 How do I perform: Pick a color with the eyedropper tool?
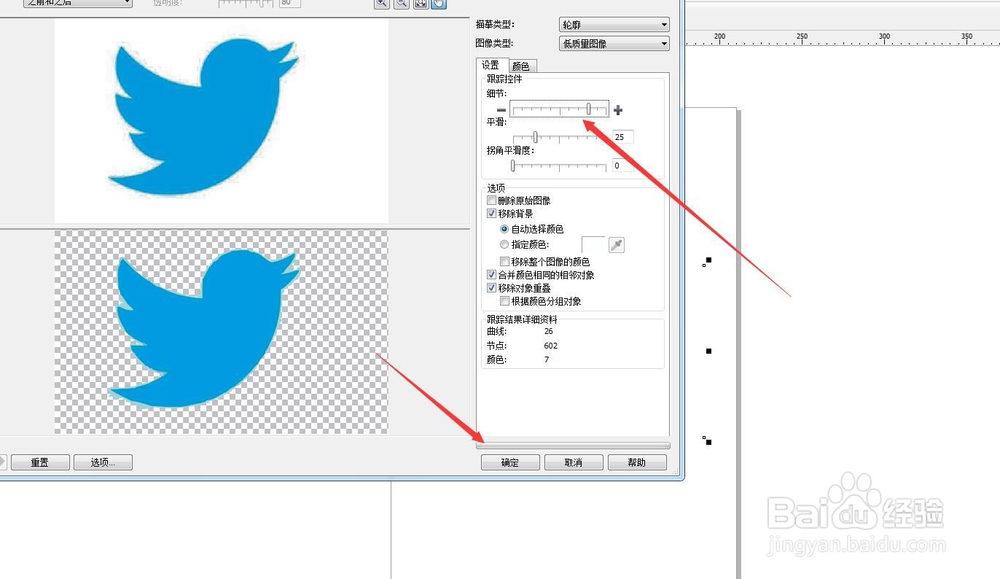(616, 245)
